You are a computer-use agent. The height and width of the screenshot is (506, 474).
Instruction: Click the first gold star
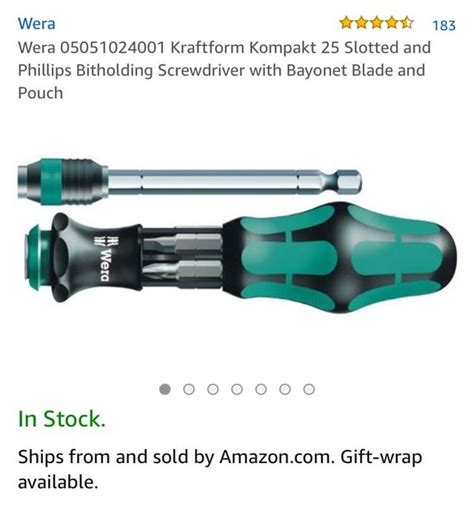tap(346, 23)
